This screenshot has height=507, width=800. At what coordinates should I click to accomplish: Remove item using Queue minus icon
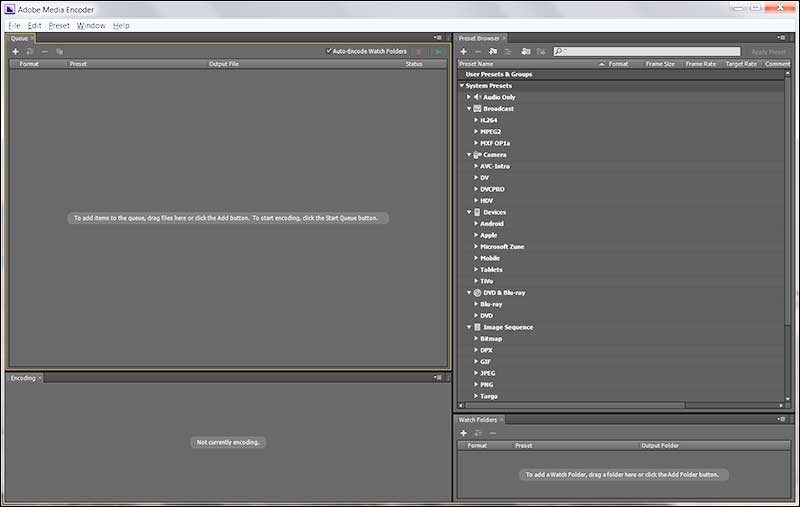click(45, 52)
